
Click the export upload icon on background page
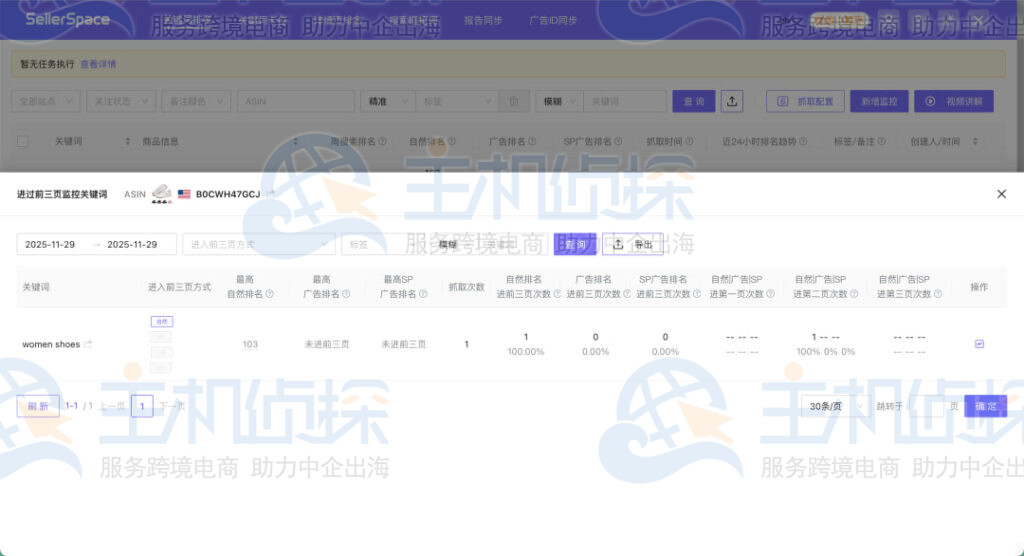732,101
